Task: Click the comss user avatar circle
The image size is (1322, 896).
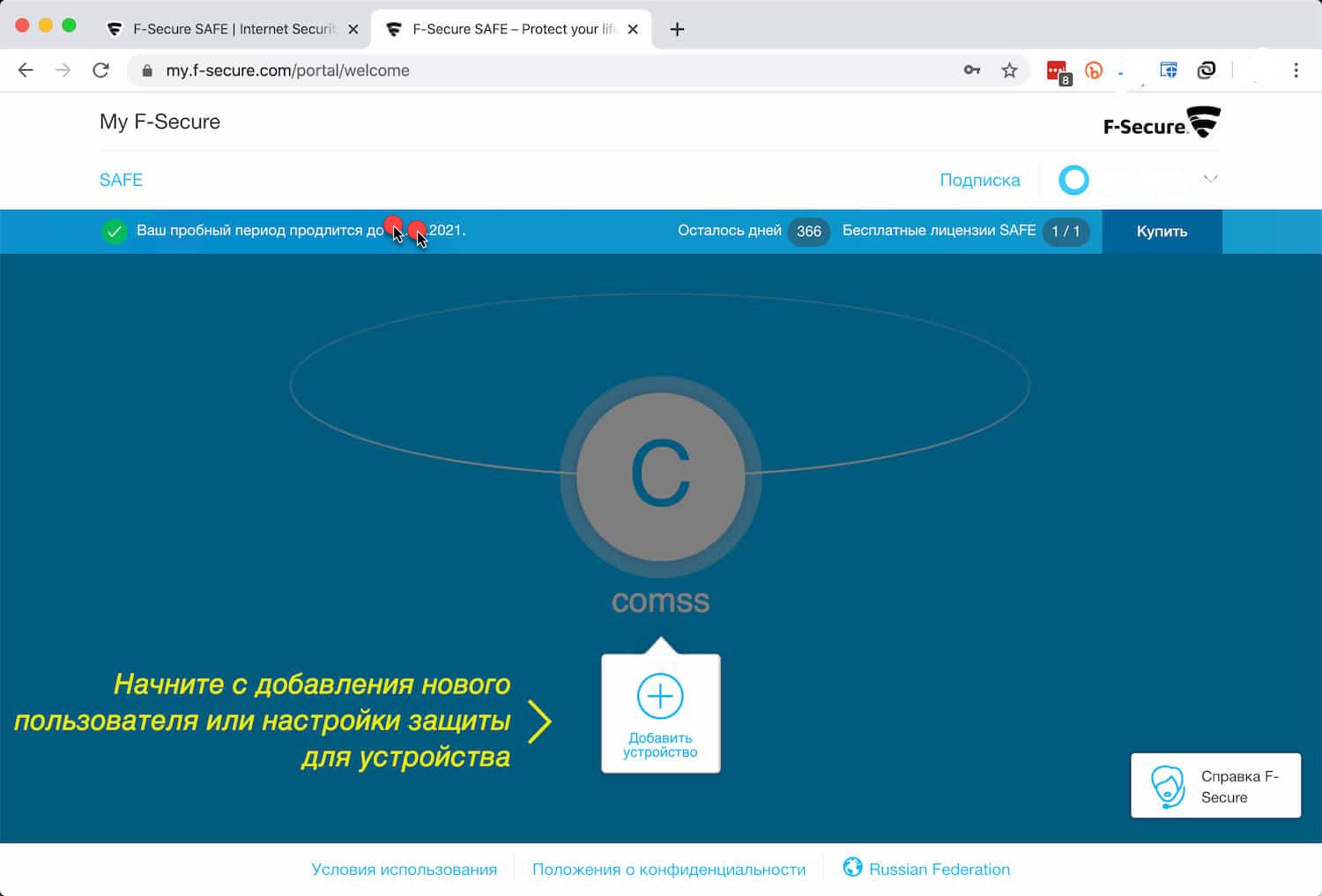Action: point(660,477)
